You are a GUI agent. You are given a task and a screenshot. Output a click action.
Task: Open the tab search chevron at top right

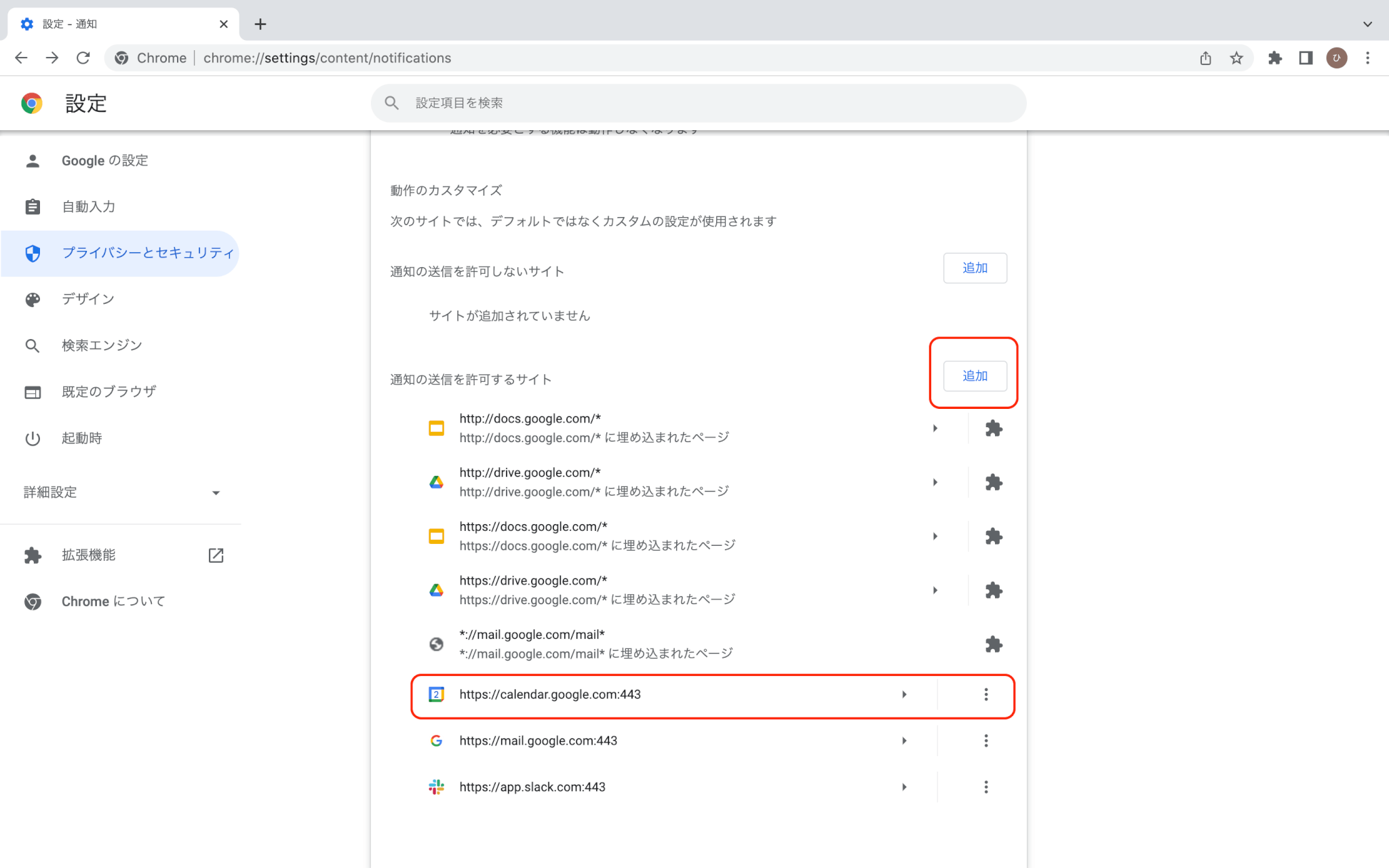(1367, 24)
